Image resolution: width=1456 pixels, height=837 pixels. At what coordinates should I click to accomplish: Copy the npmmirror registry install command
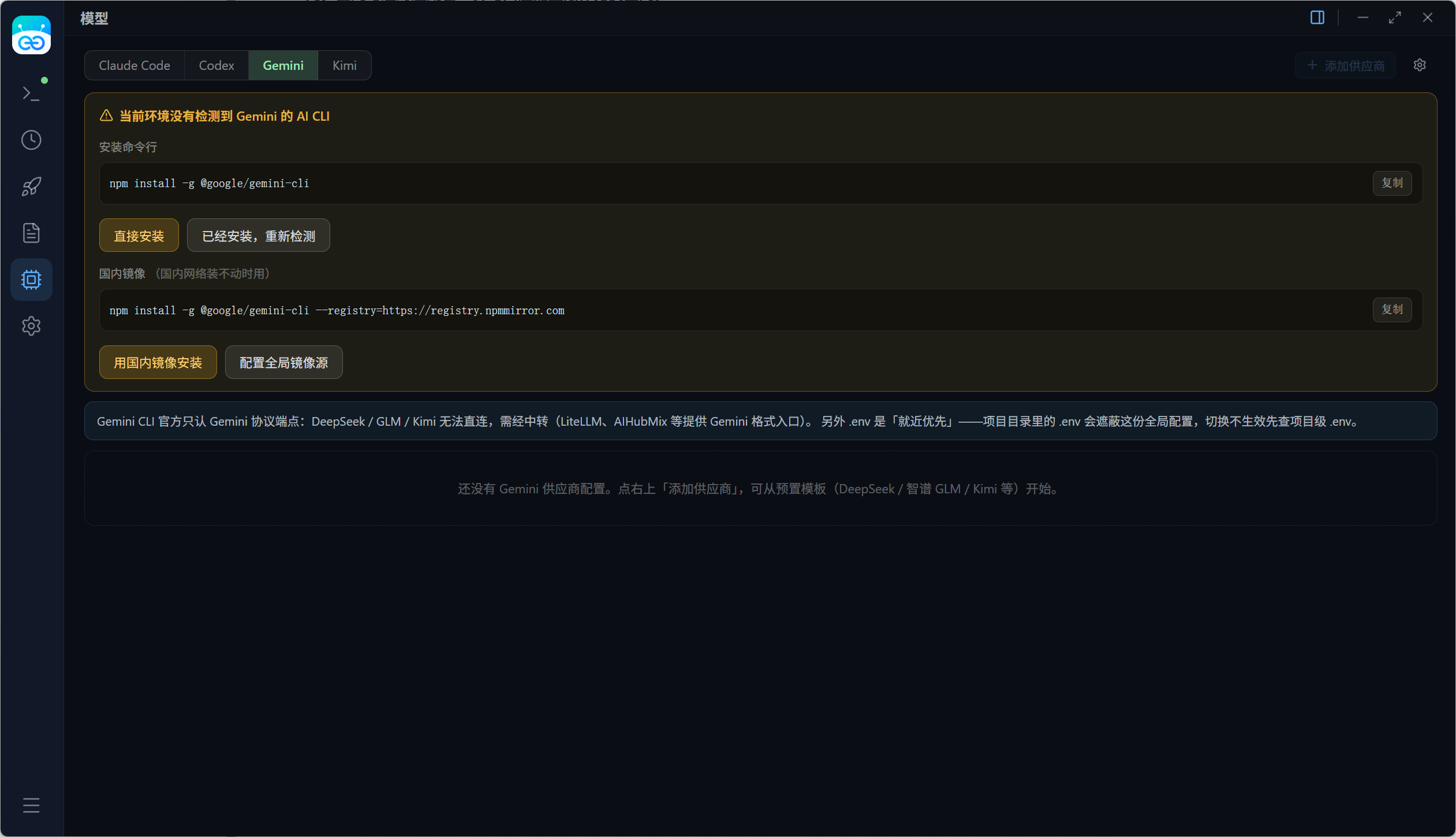[1392, 310]
